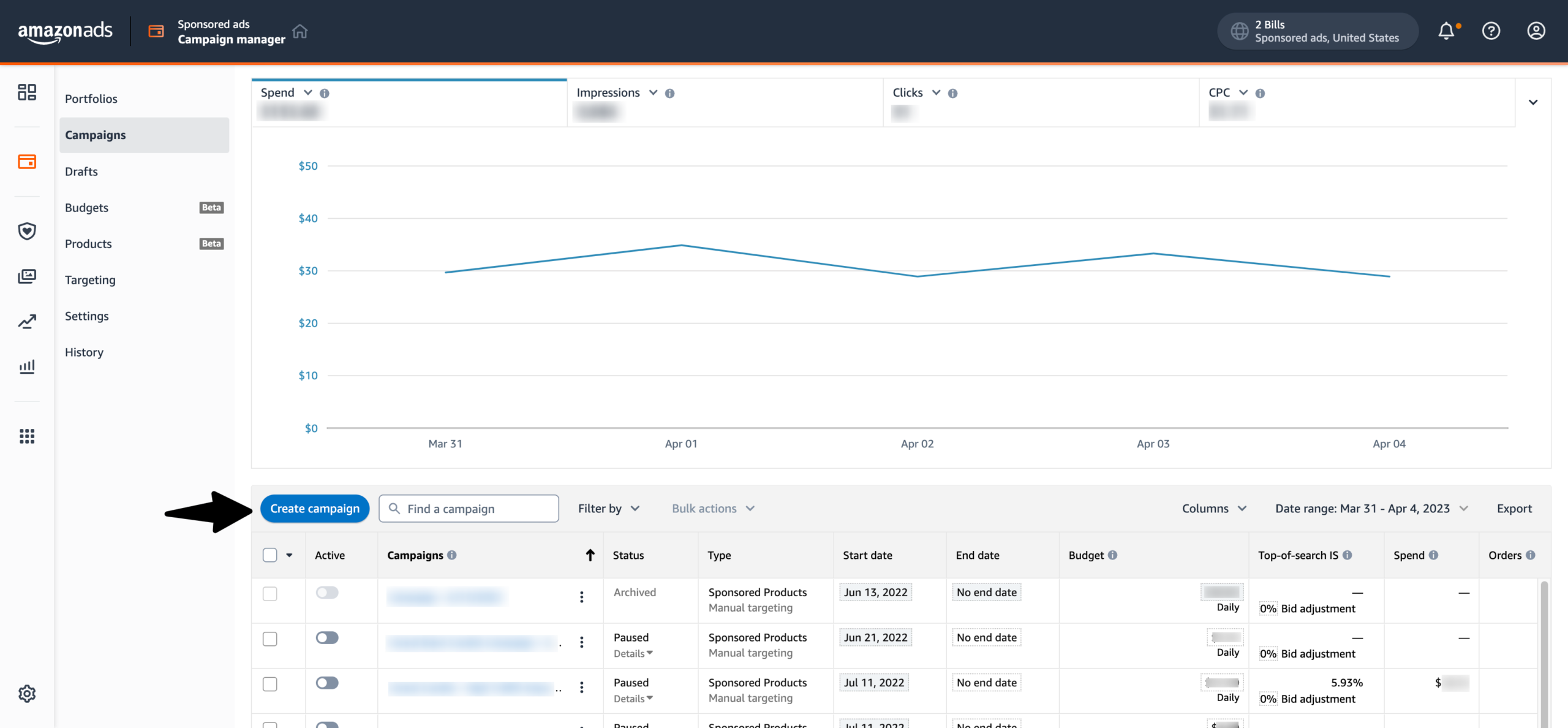Click the home icon beside Campaign manager

click(300, 31)
